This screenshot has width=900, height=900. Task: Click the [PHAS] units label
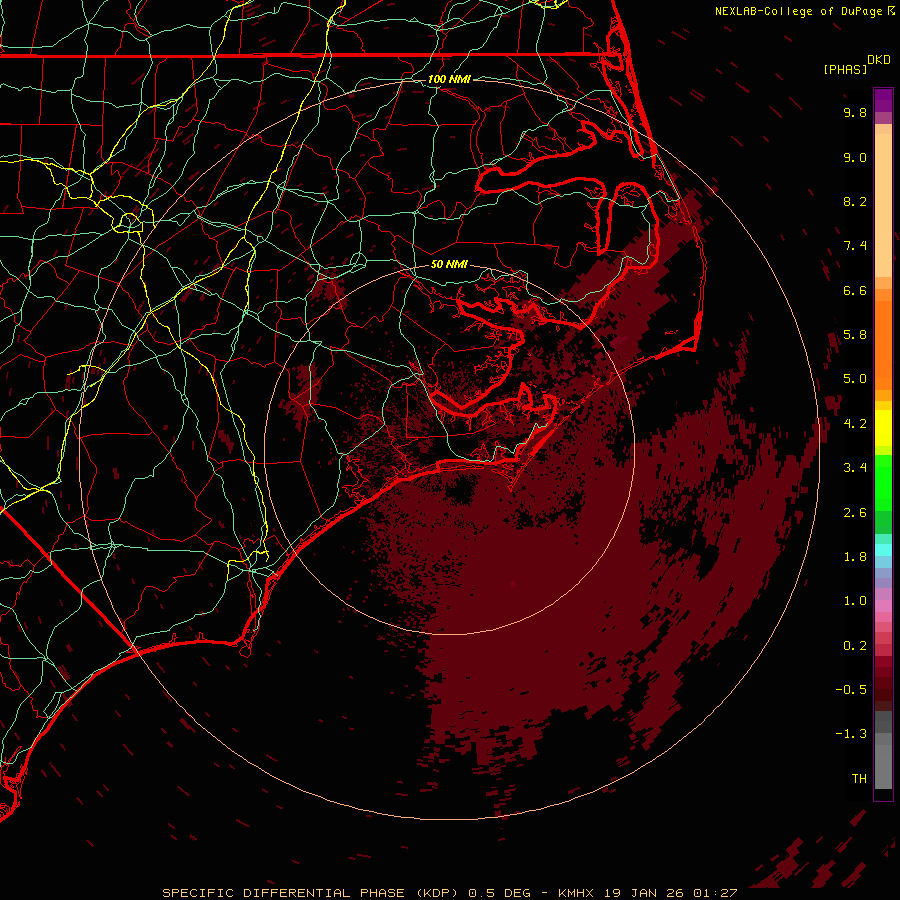(845, 70)
